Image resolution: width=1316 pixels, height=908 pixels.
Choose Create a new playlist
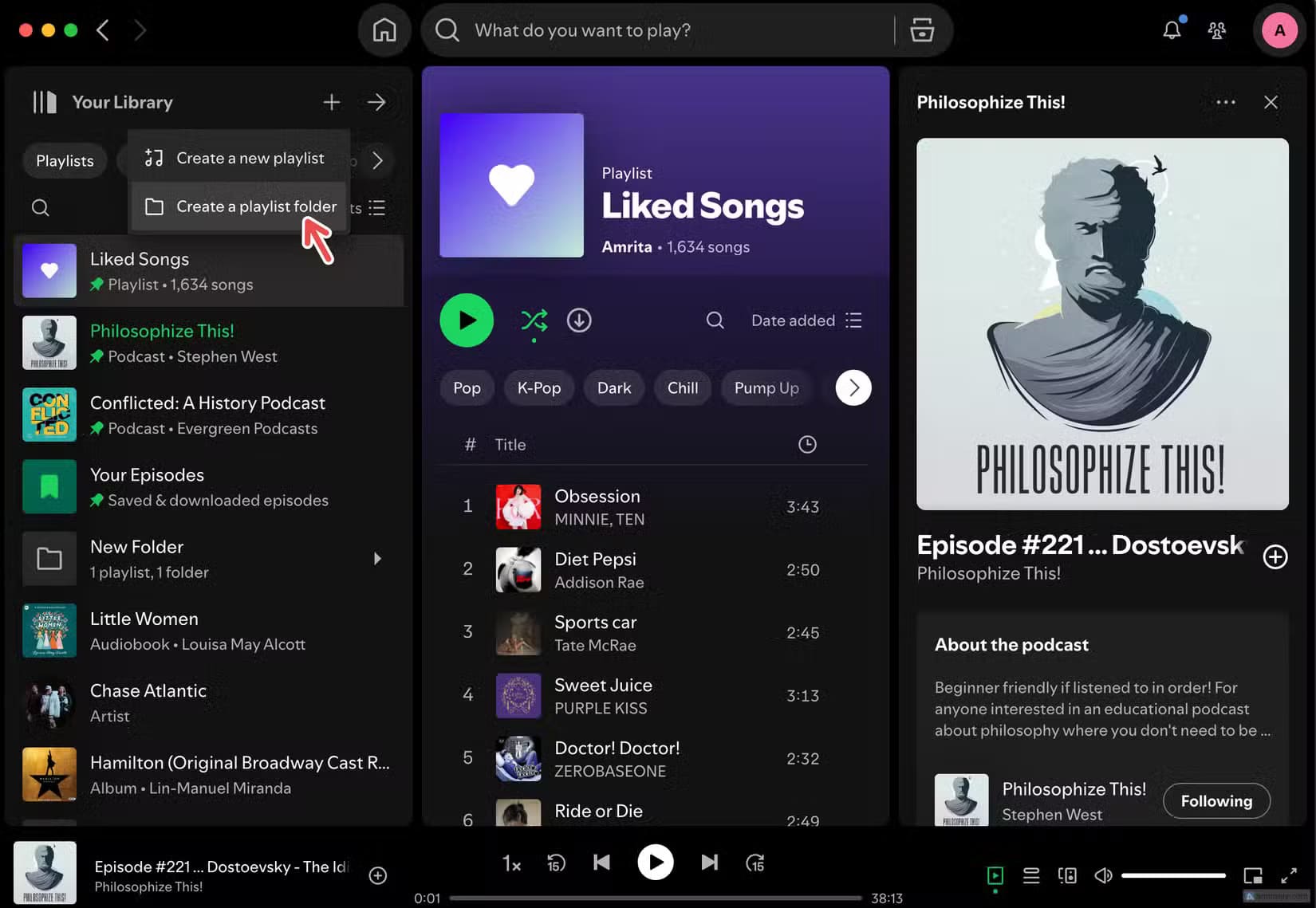point(238,158)
